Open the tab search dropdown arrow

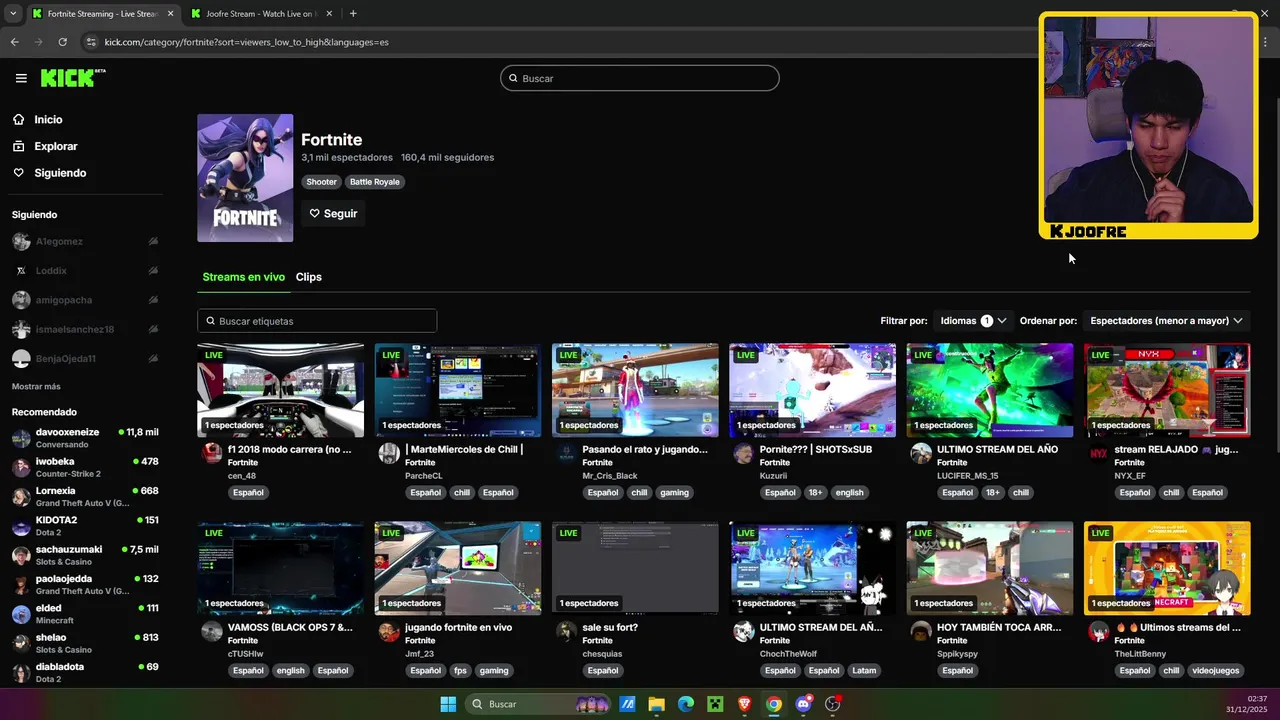[x=12, y=14]
